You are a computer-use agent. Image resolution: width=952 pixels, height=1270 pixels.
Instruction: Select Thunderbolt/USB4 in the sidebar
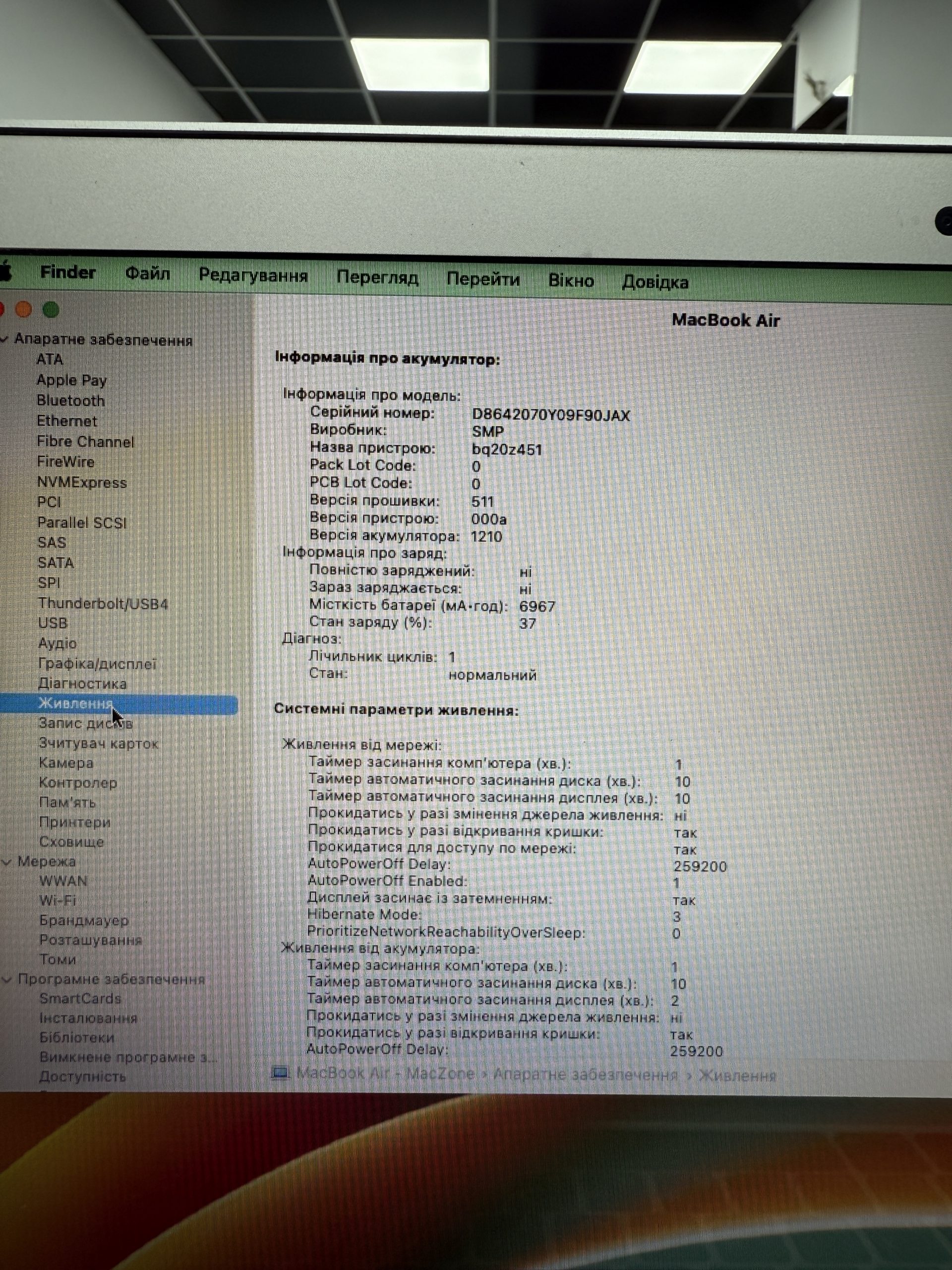pyautogui.click(x=103, y=603)
